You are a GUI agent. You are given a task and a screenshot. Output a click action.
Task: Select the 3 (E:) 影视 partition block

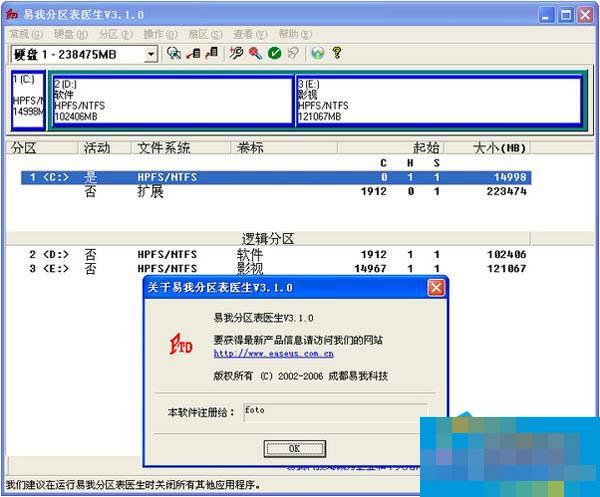[439, 100]
